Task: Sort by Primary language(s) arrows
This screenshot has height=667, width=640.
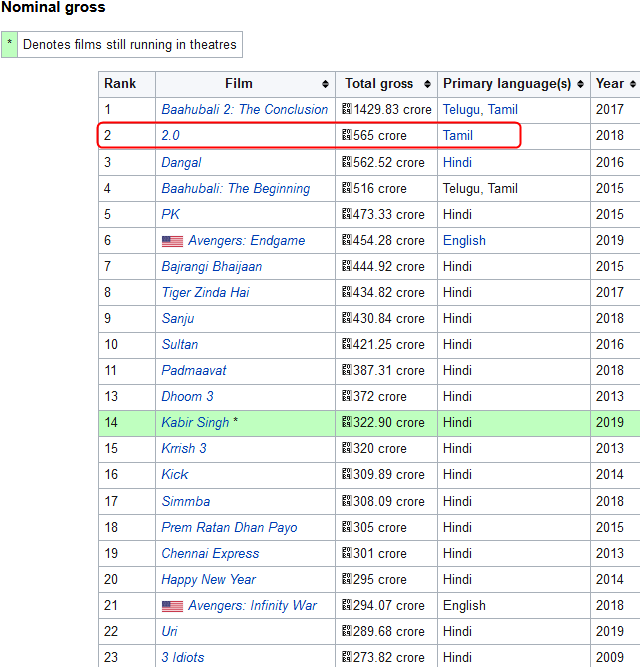Action: click(x=580, y=84)
